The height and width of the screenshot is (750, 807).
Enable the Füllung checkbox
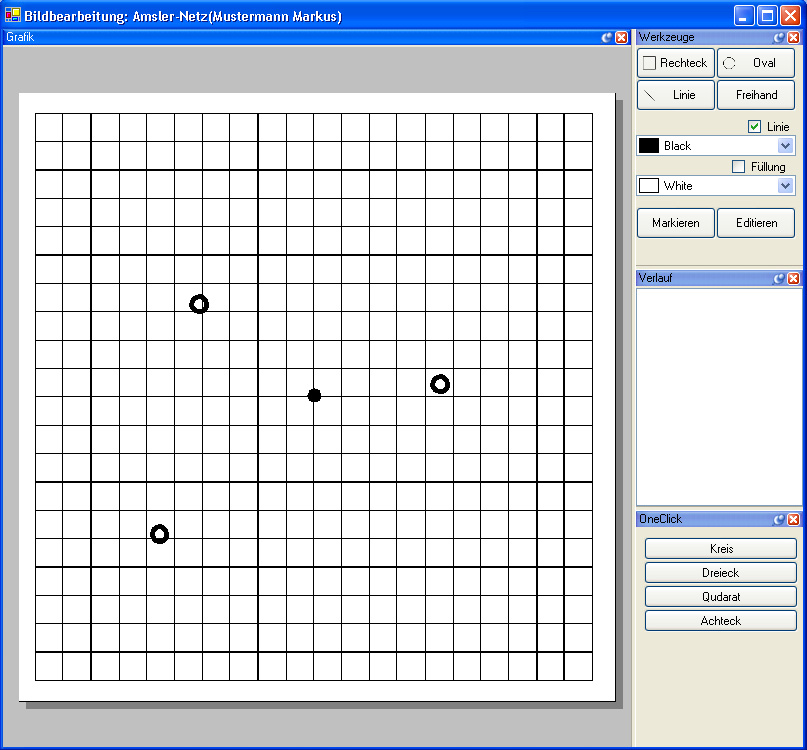738,166
